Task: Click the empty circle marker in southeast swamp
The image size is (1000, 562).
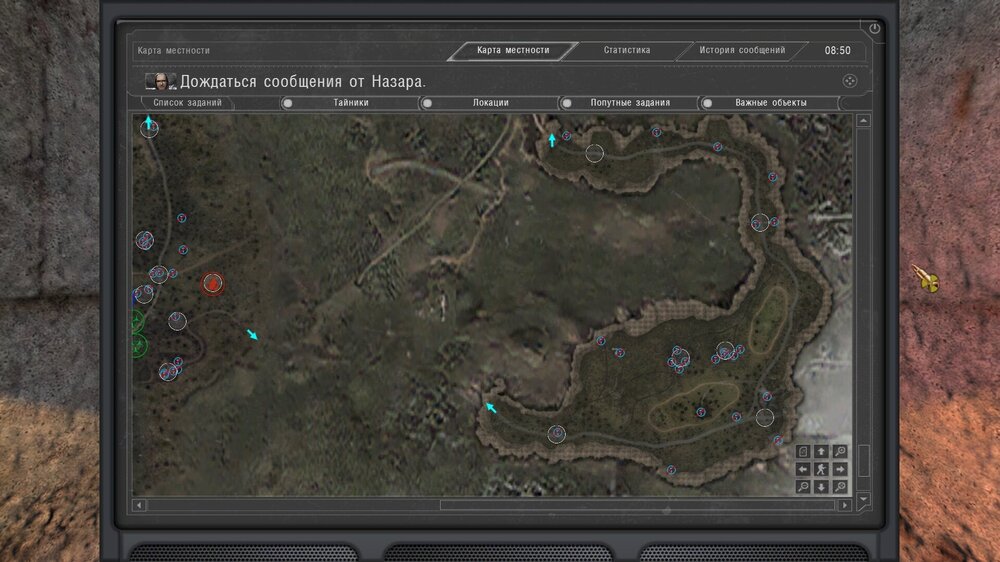Action: [765, 418]
